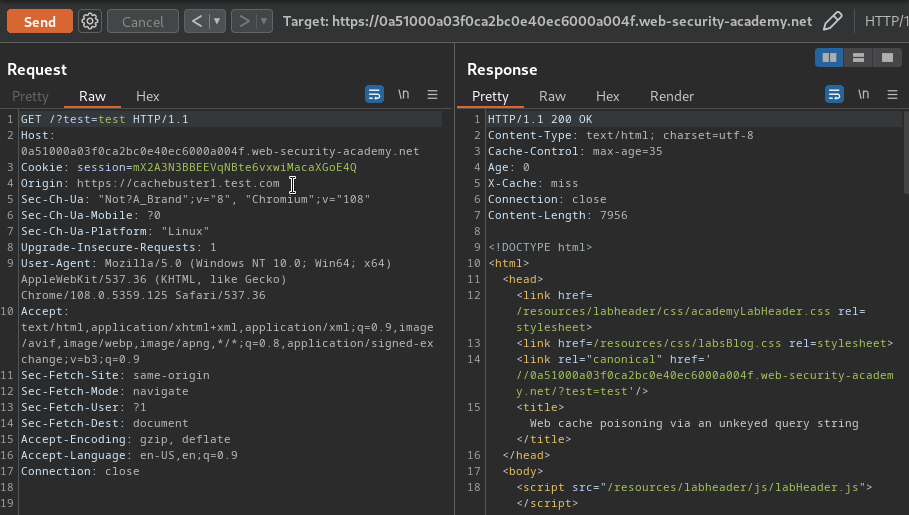Toggle word wrap in the Response panel

pos(834,94)
